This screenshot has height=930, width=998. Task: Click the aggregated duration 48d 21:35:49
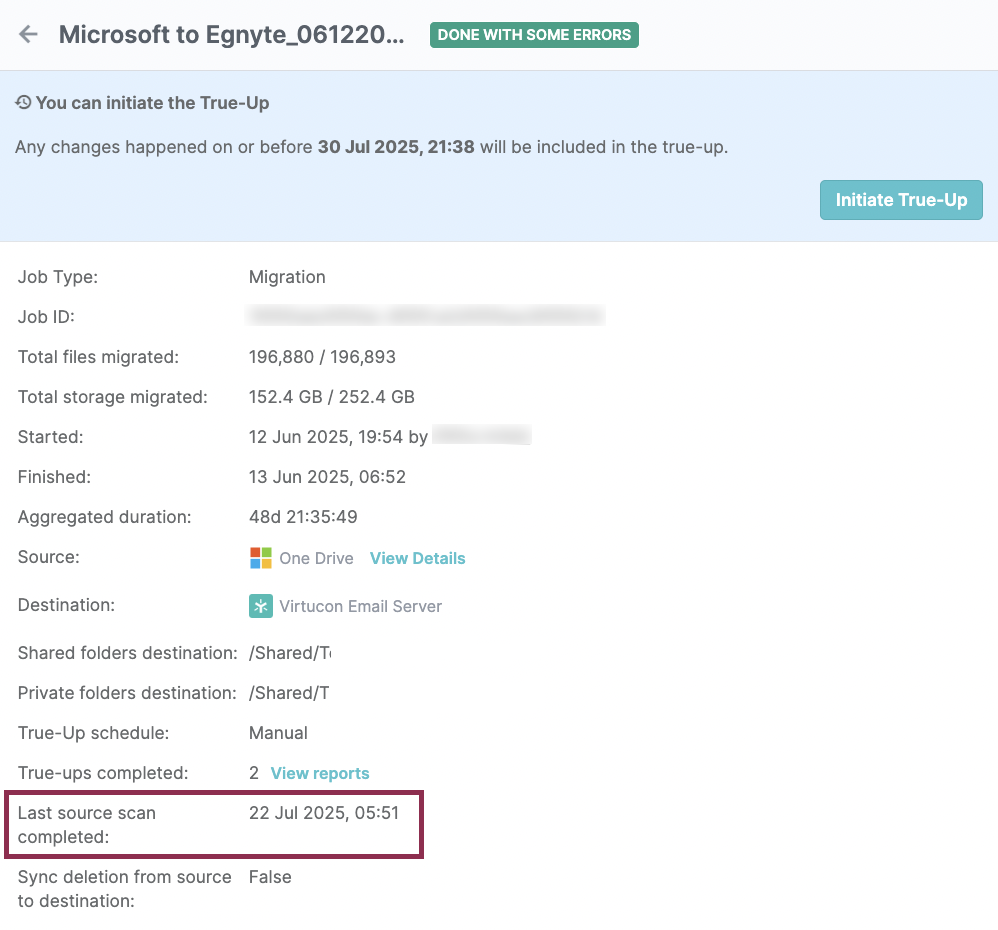click(303, 517)
